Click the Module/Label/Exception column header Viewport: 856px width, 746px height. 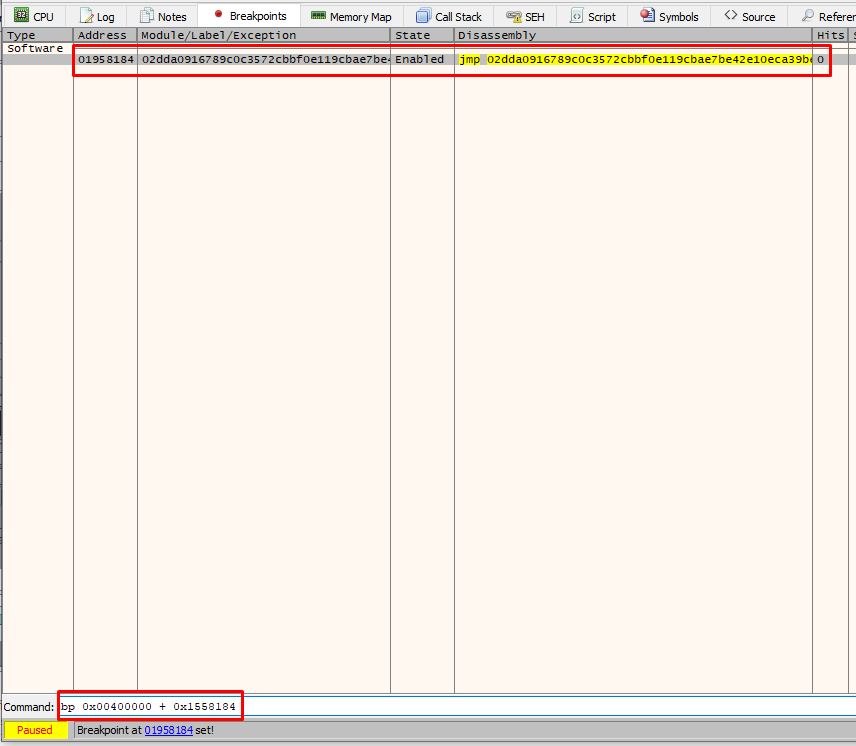pos(264,35)
